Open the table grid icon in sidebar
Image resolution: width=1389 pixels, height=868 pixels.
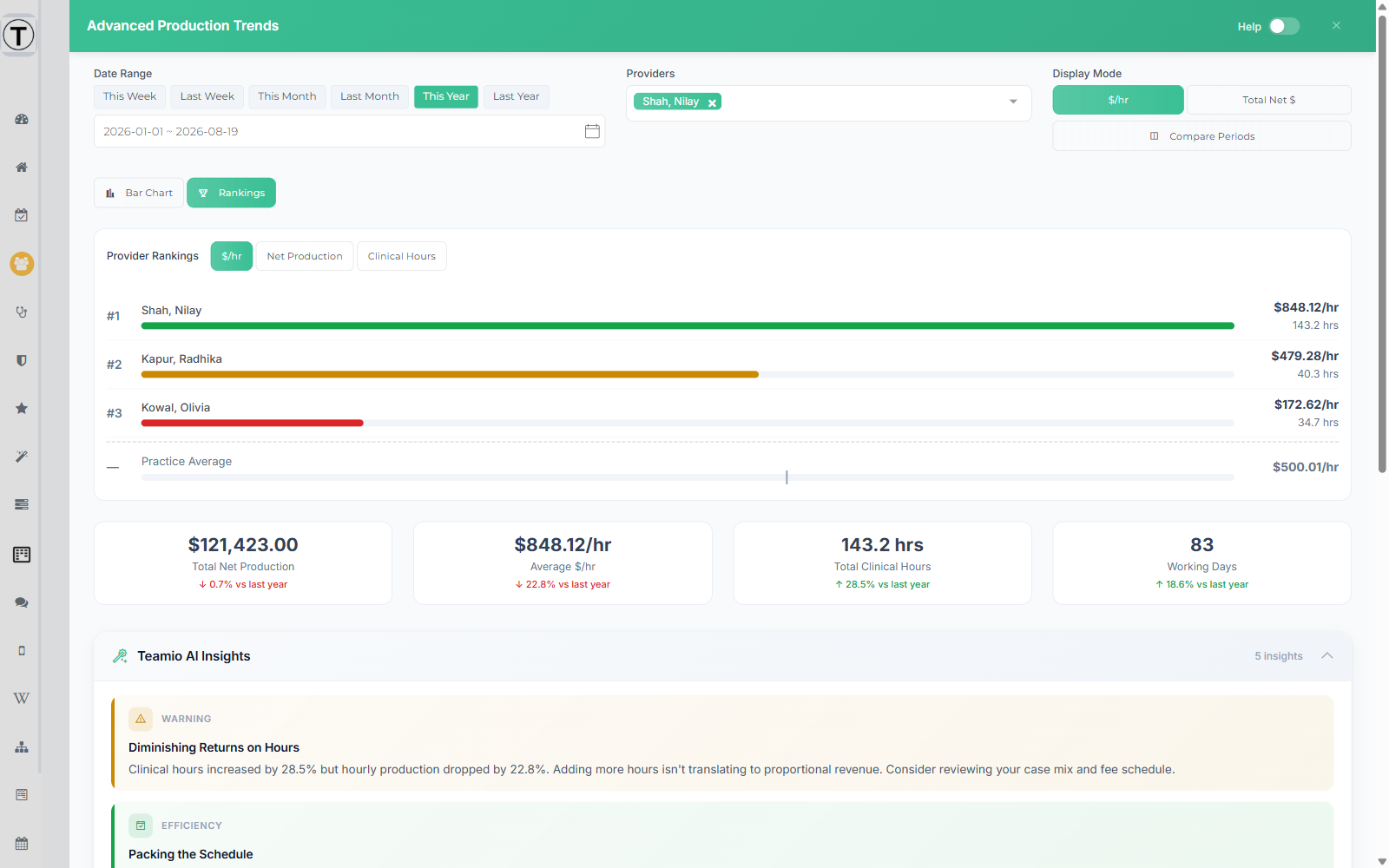tap(22, 554)
